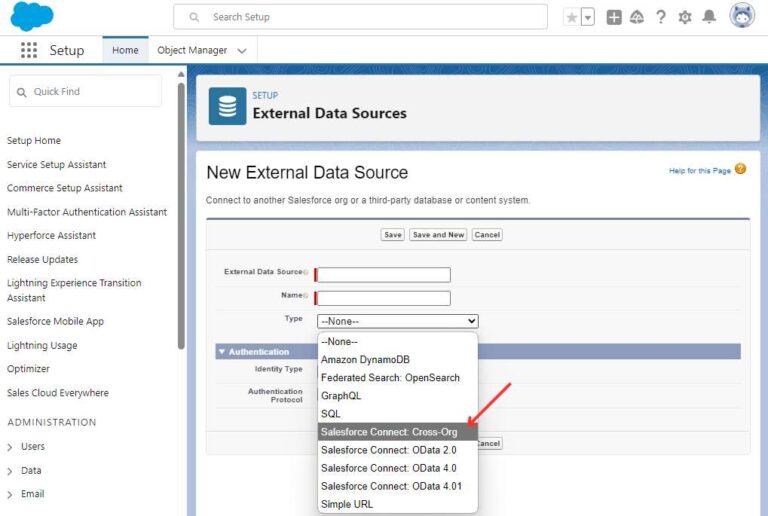Choose Simple URL type option
Viewport: 768px width, 516px height.
(x=398, y=505)
